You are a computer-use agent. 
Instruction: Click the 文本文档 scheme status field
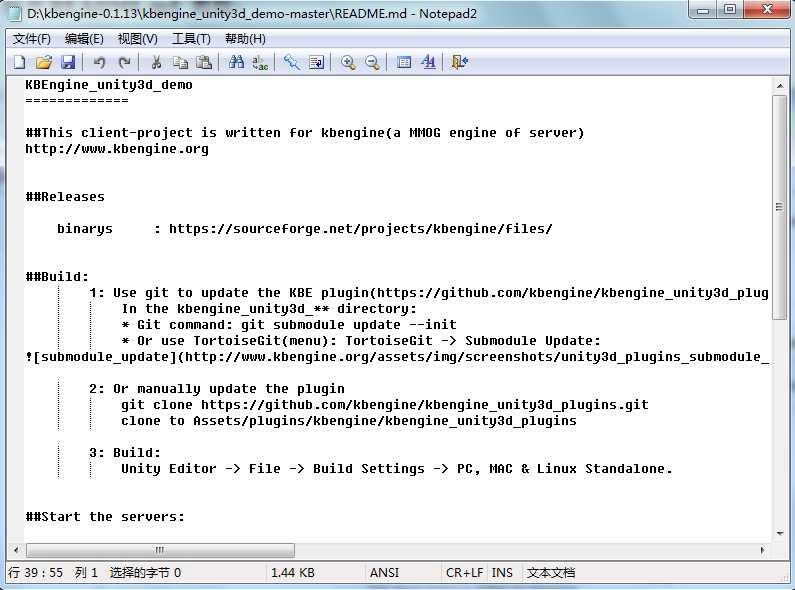(x=550, y=573)
